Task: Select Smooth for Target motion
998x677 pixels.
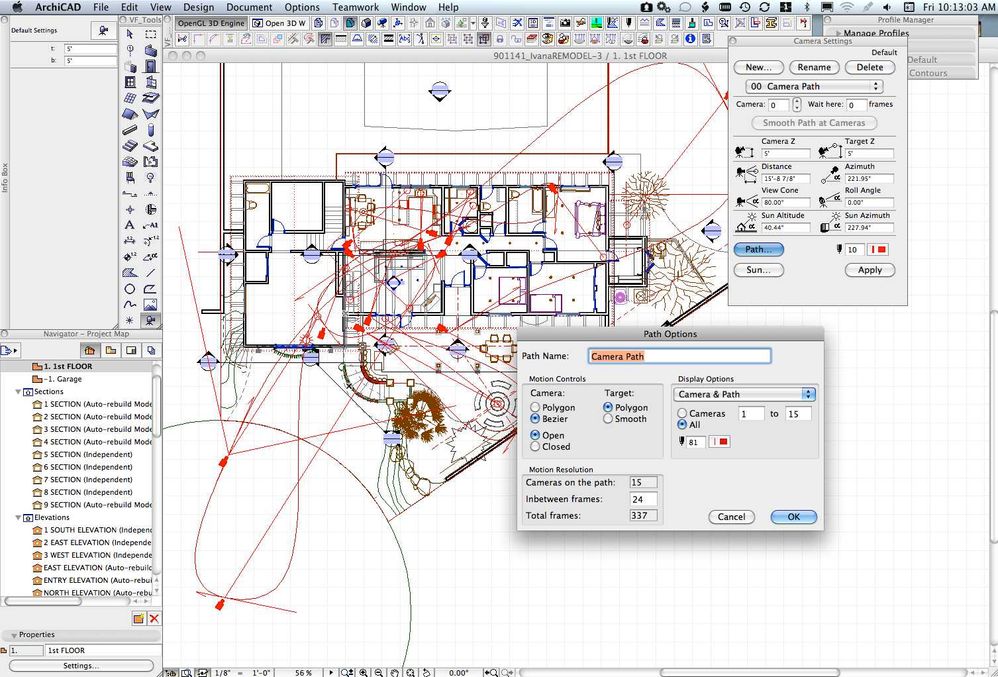Action: pos(608,419)
